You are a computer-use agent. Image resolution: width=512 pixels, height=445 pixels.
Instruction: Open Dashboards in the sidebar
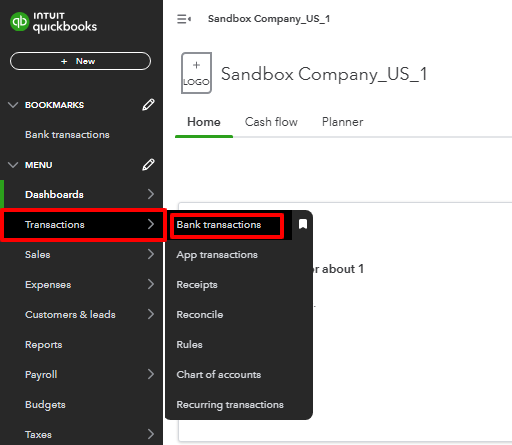pyautogui.click(x=54, y=194)
